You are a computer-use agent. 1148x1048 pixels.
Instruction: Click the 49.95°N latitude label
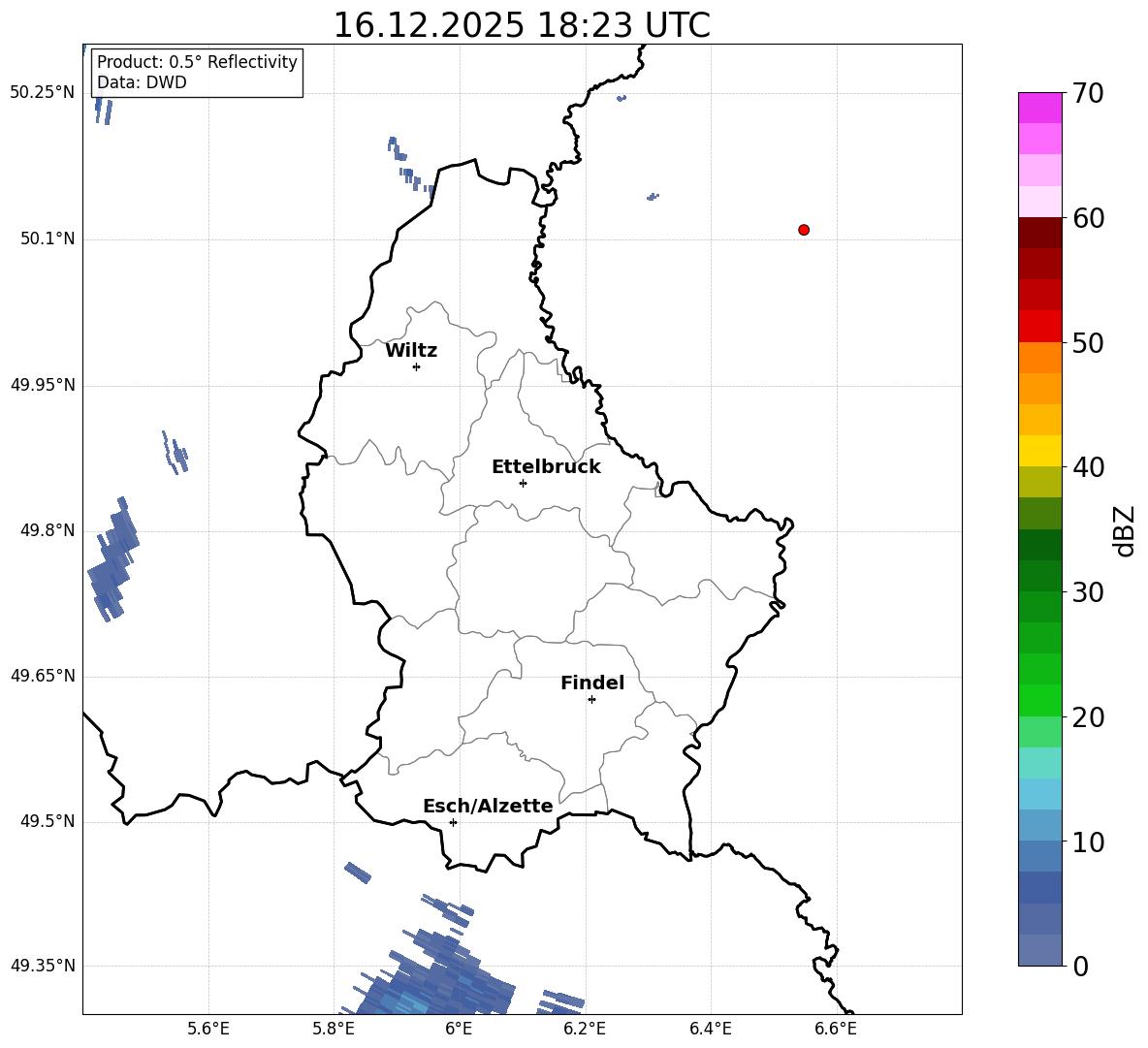coord(43,385)
